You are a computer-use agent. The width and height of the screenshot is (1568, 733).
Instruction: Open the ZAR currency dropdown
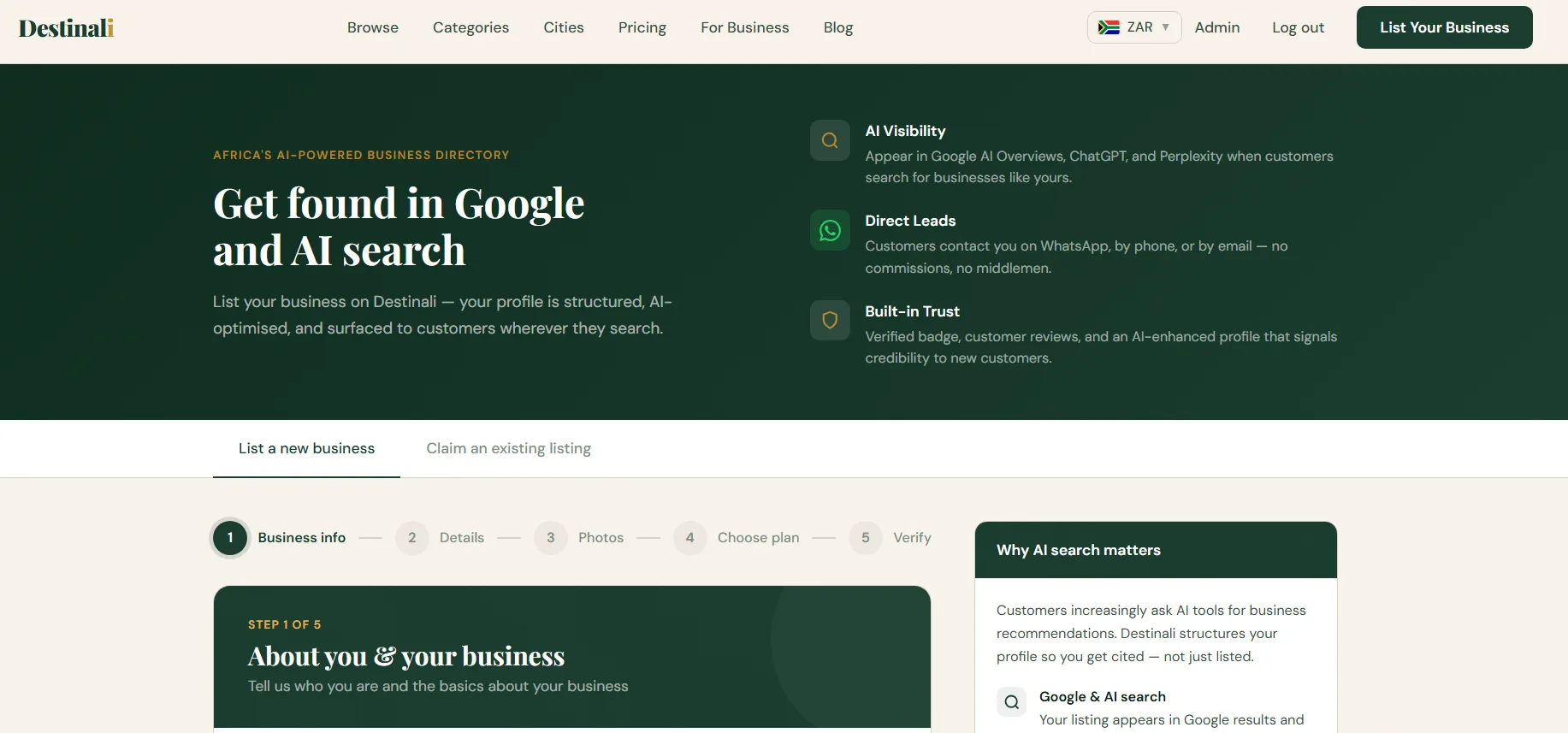click(1134, 27)
